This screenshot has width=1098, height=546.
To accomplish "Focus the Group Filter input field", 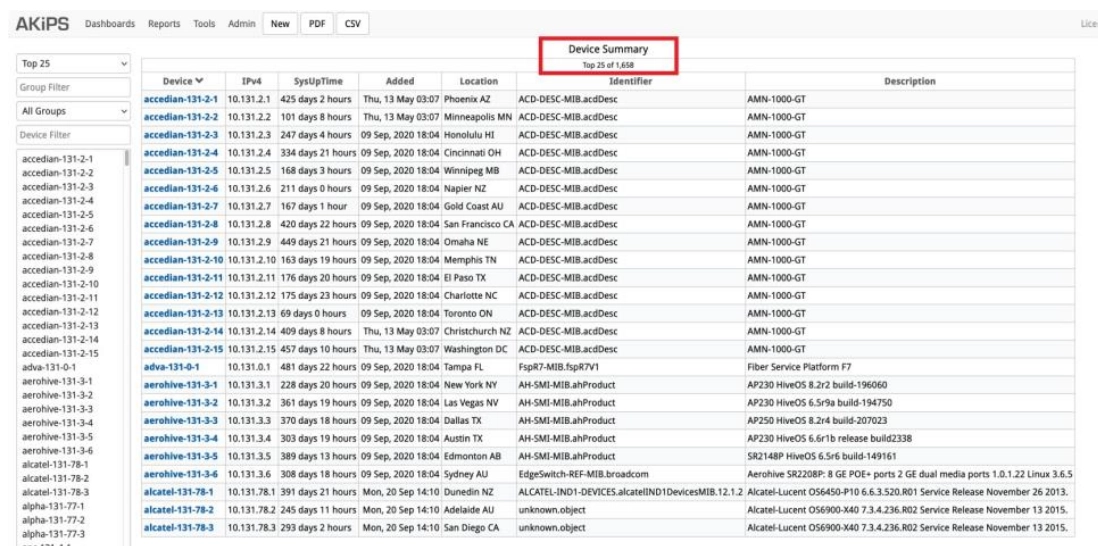I will tap(74, 88).
